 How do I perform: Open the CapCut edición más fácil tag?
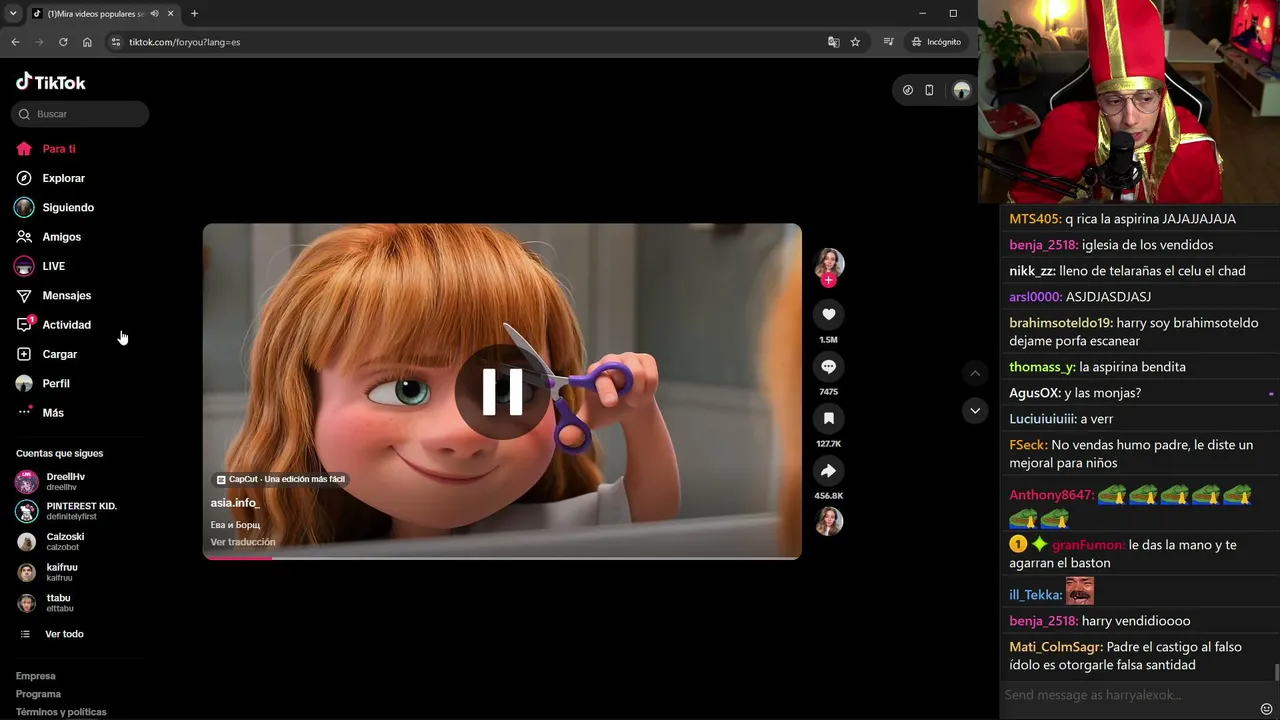pyautogui.click(x=281, y=479)
